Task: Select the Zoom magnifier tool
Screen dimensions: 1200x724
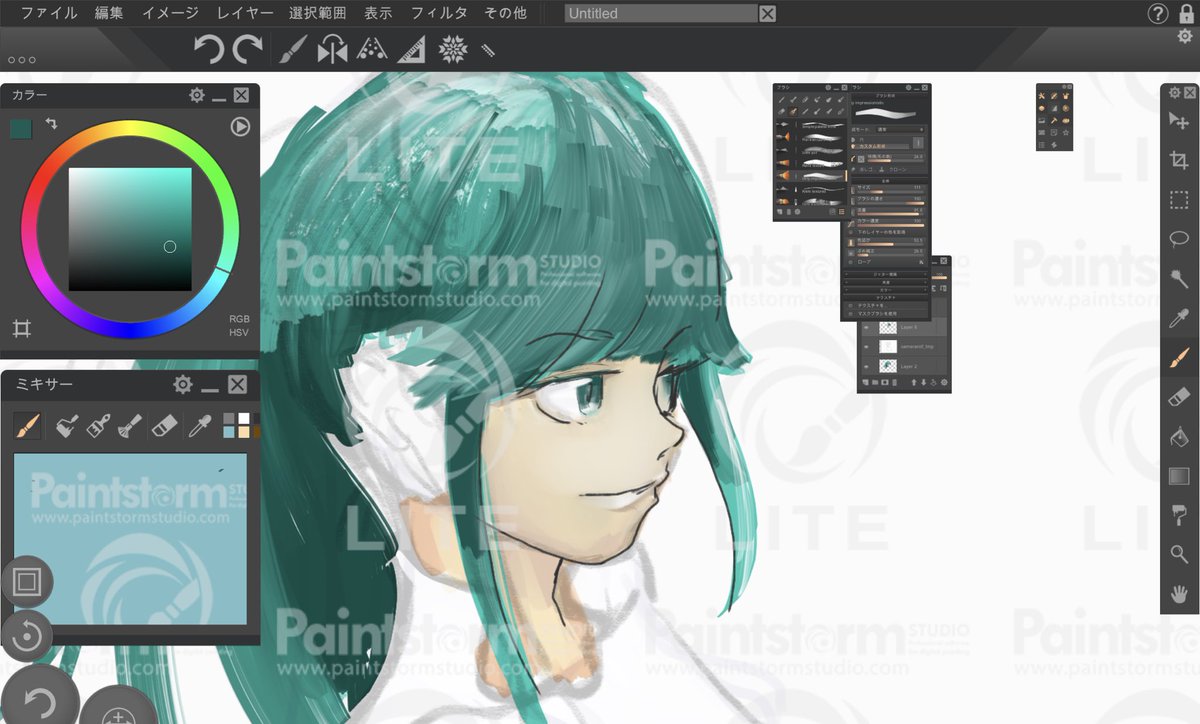Action: [x=1179, y=554]
